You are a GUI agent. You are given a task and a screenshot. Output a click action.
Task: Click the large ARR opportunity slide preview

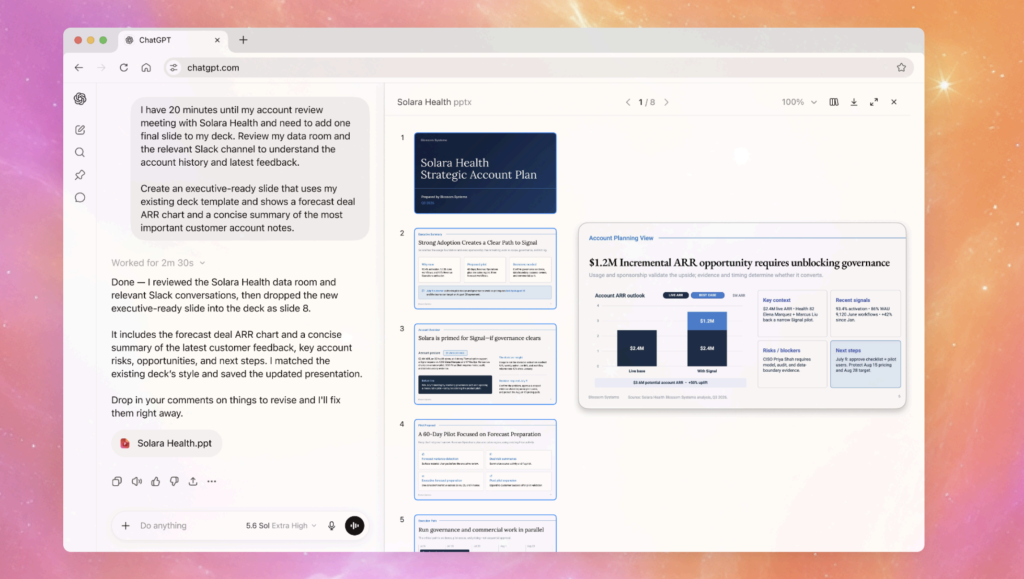[x=742, y=316]
